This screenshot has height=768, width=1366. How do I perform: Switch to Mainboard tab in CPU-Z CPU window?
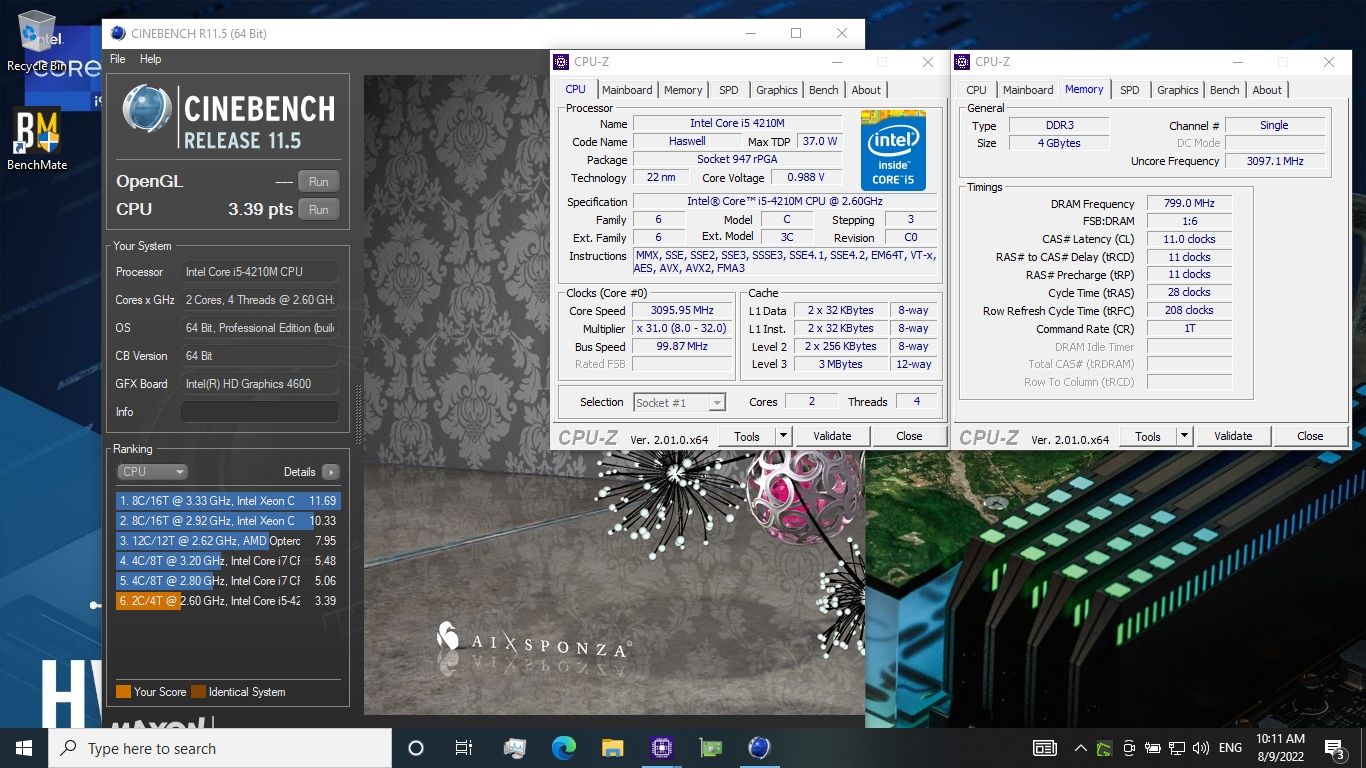(x=627, y=90)
